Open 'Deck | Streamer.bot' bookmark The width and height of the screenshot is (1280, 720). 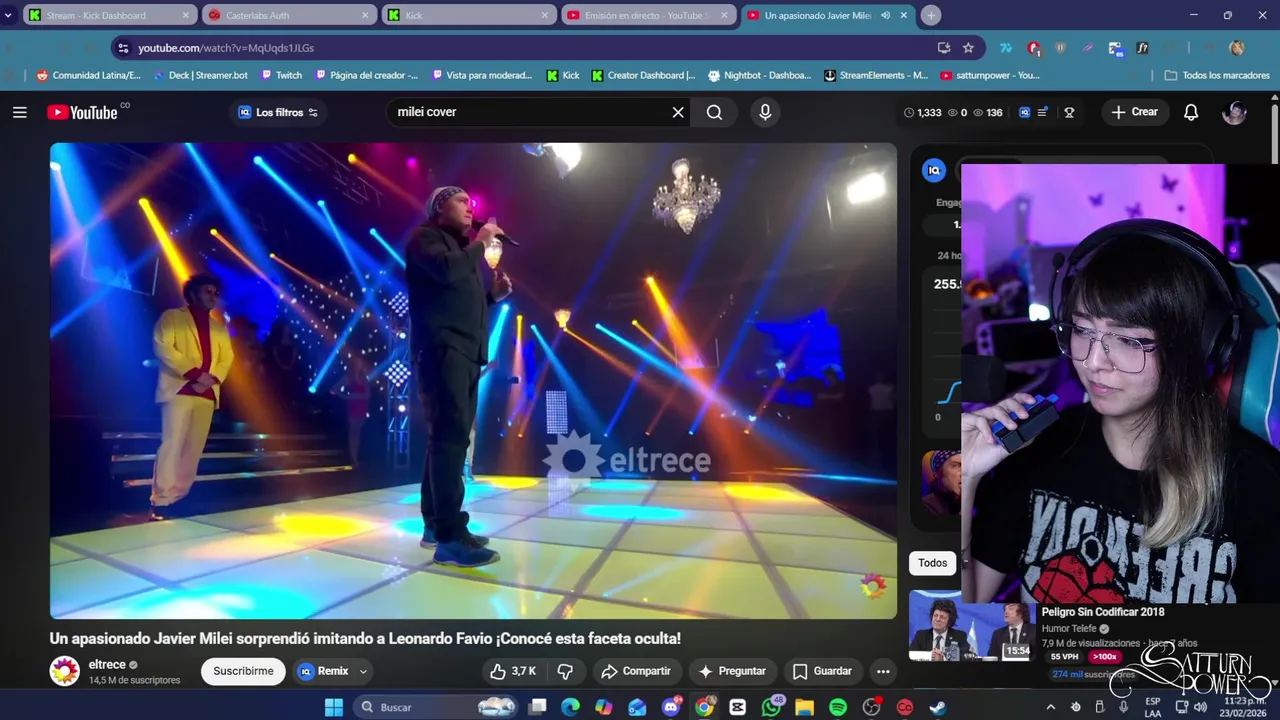coord(199,75)
